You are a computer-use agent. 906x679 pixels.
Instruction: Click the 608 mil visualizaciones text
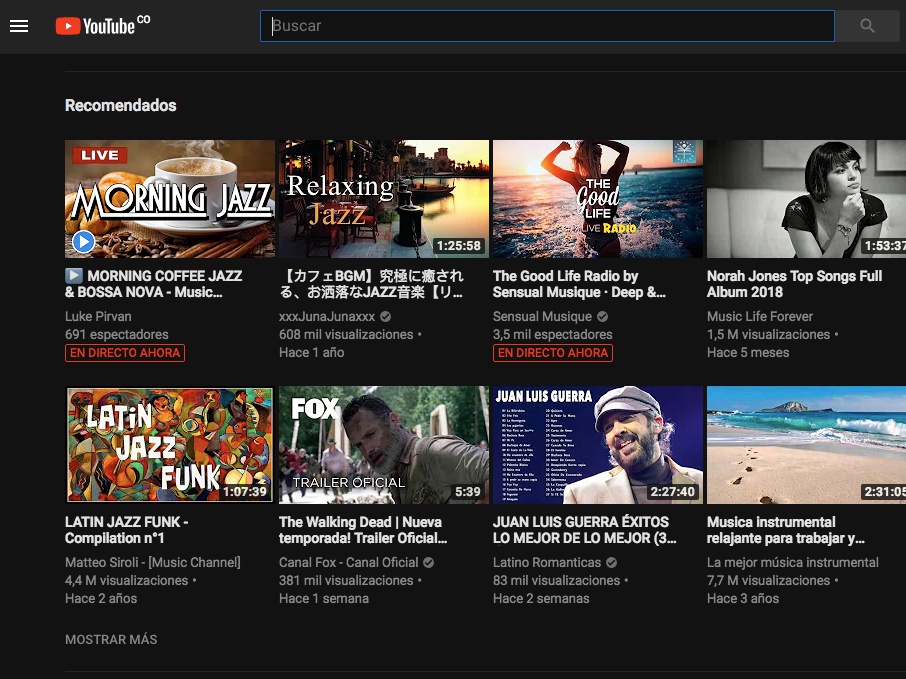(x=346, y=335)
